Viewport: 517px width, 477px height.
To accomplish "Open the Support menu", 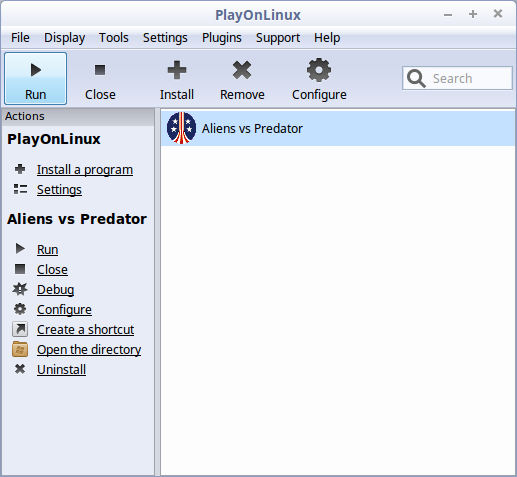I will point(278,38).
